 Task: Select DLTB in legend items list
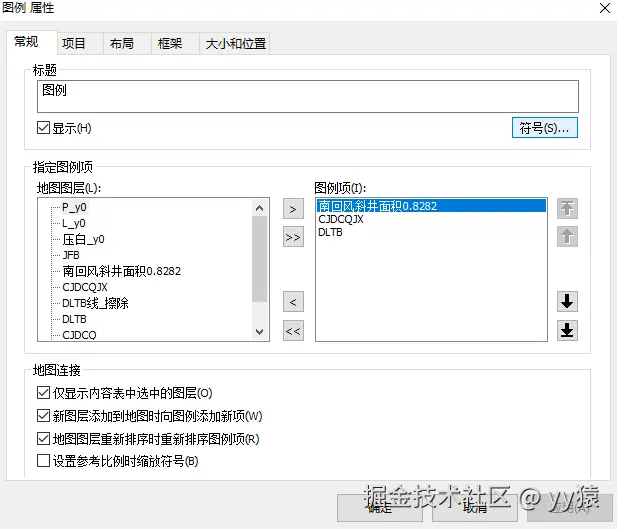click(330, 232)
